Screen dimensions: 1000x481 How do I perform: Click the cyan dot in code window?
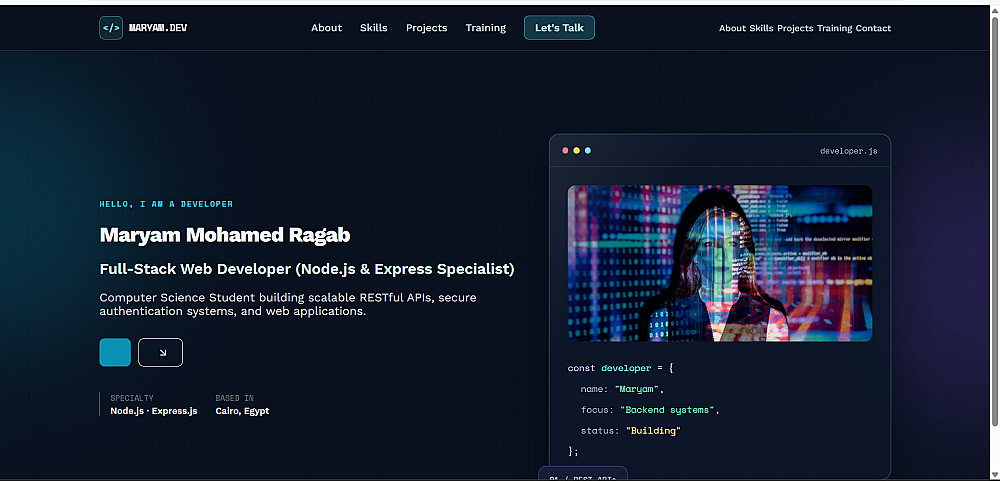pos(588,151)
